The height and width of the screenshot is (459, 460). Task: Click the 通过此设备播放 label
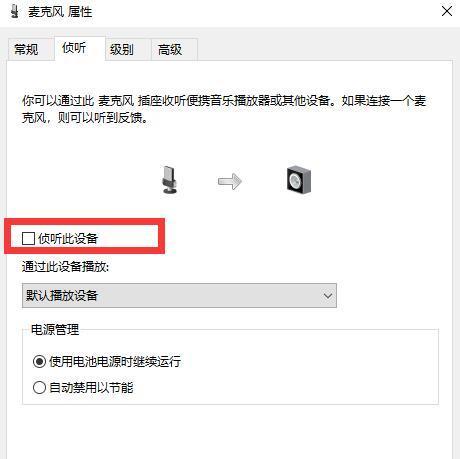click(x=66, y=267)
